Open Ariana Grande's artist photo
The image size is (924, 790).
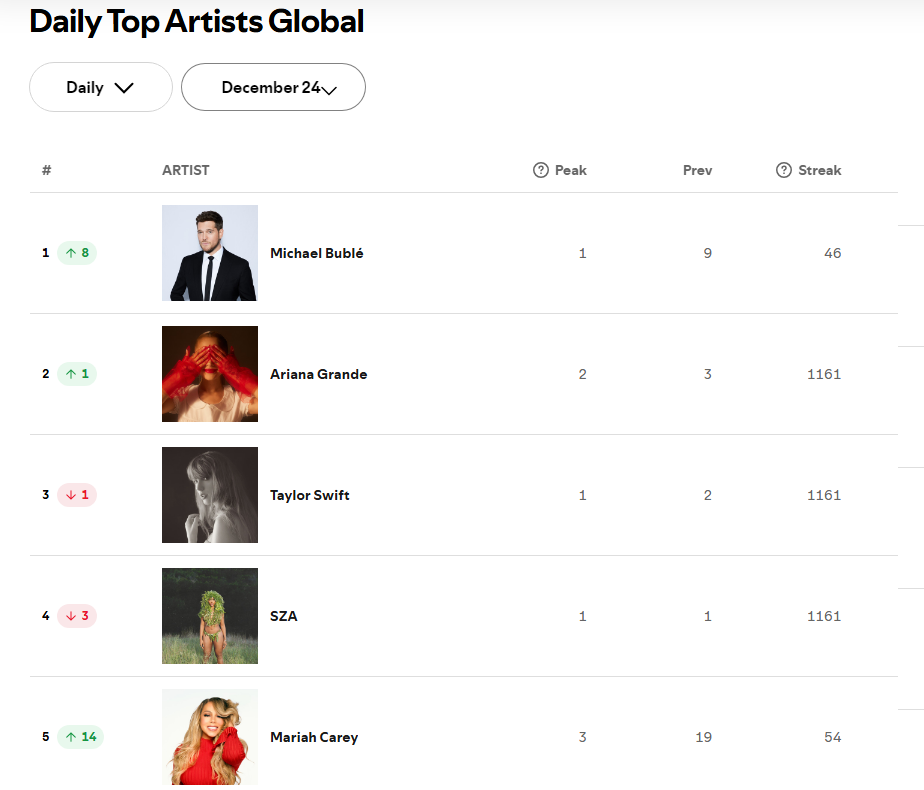point(210,374)
